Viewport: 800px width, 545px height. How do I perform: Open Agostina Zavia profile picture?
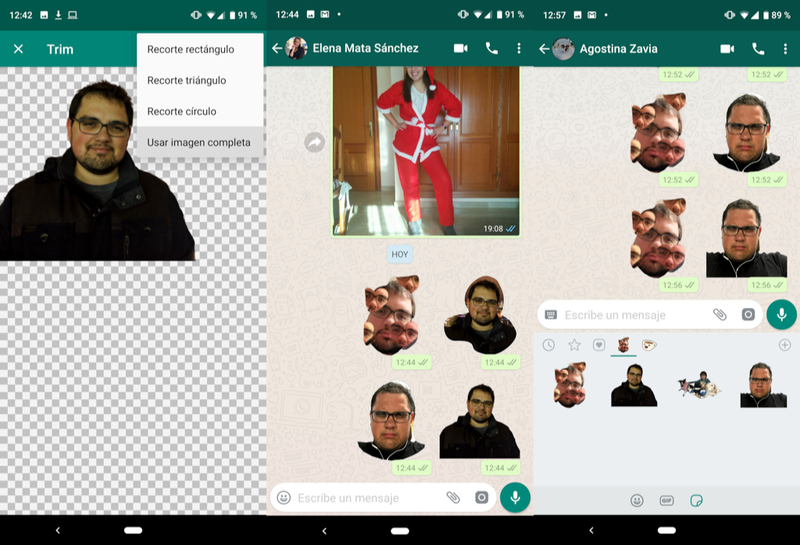tap(563, 49)
